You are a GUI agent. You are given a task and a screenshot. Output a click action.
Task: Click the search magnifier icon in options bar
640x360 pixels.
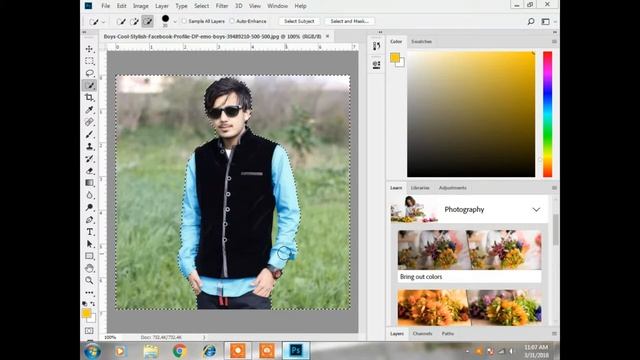tap(531, 21)
